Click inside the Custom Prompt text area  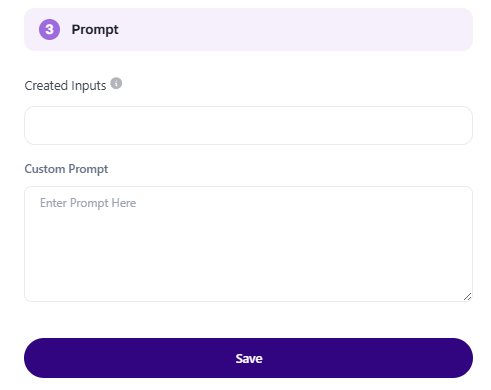(248, 244)
